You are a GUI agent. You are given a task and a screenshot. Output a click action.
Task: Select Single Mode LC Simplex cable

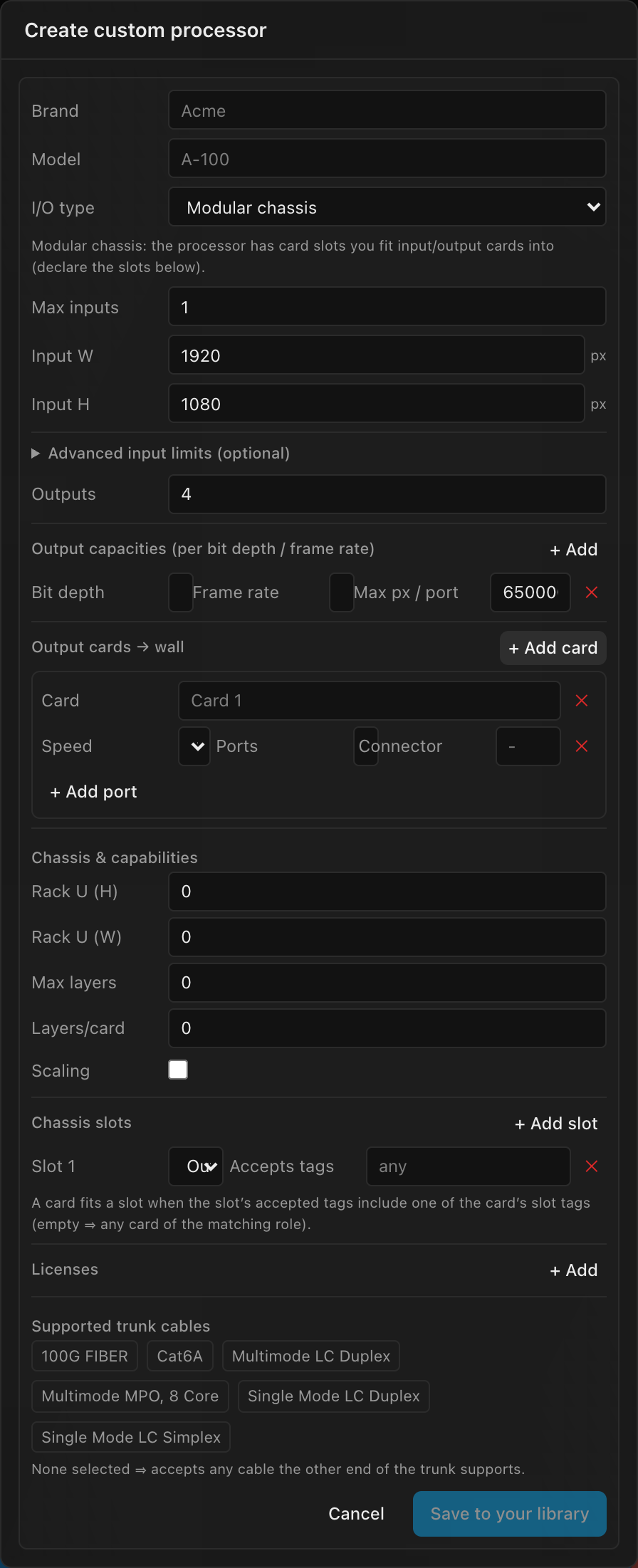coord(131,1437)
